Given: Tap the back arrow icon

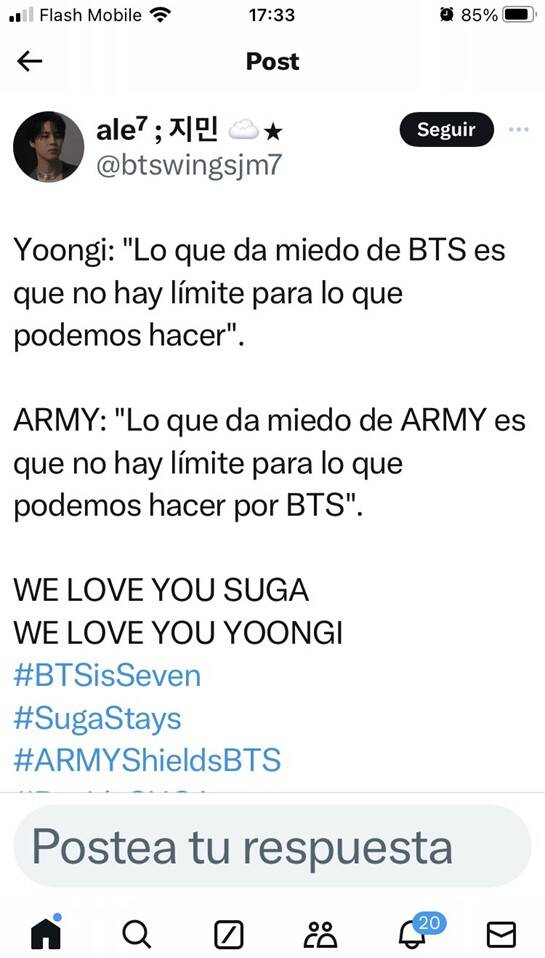Looking at the screenshot, I should point(29,61).
